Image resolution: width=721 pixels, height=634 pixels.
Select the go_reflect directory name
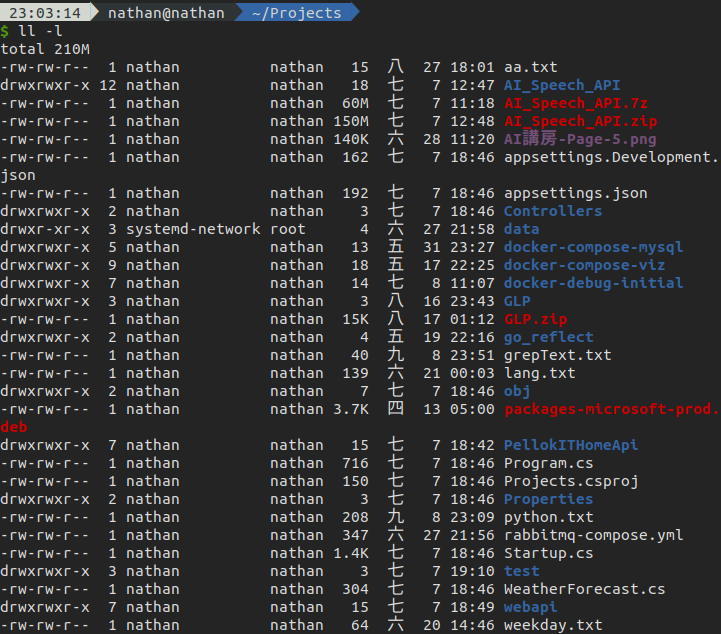(x=549, y=337)
